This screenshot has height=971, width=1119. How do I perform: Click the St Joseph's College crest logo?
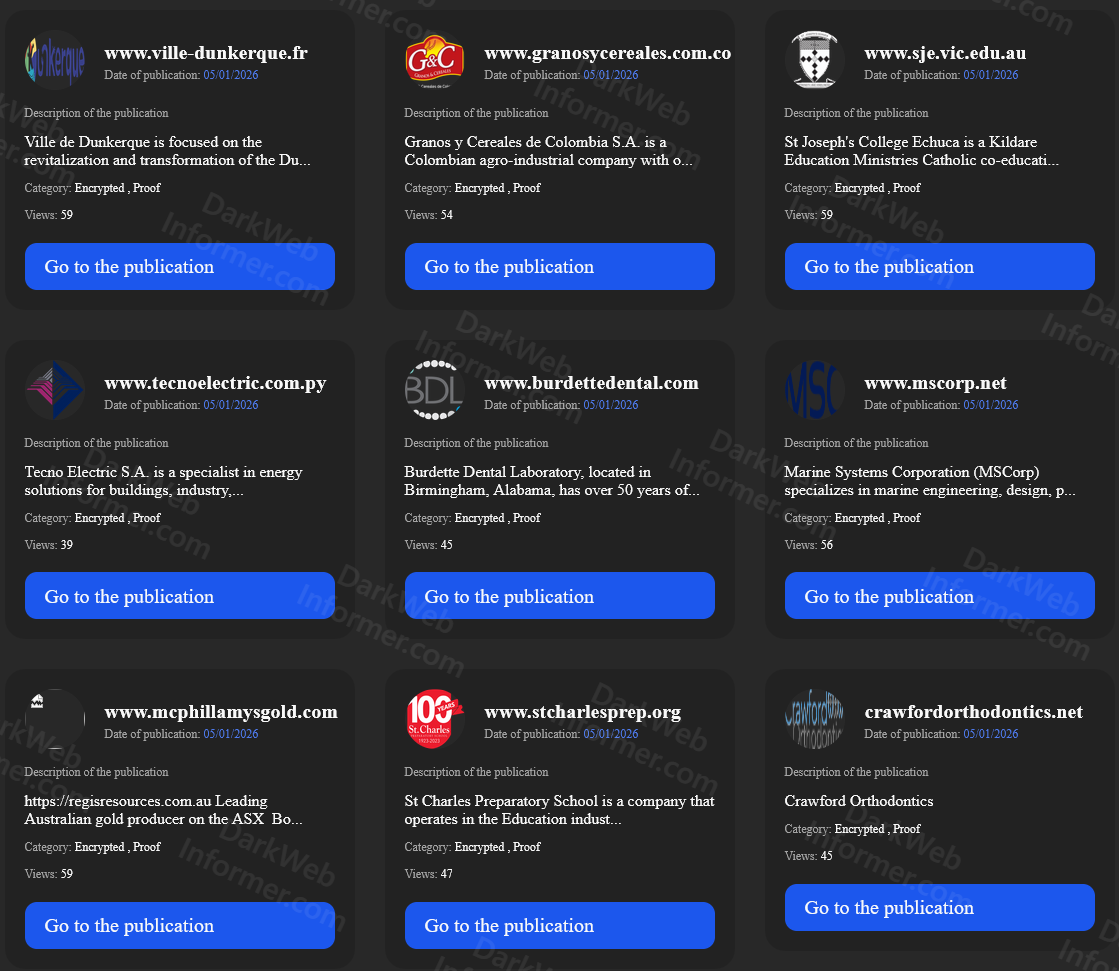tap(814, 61)
